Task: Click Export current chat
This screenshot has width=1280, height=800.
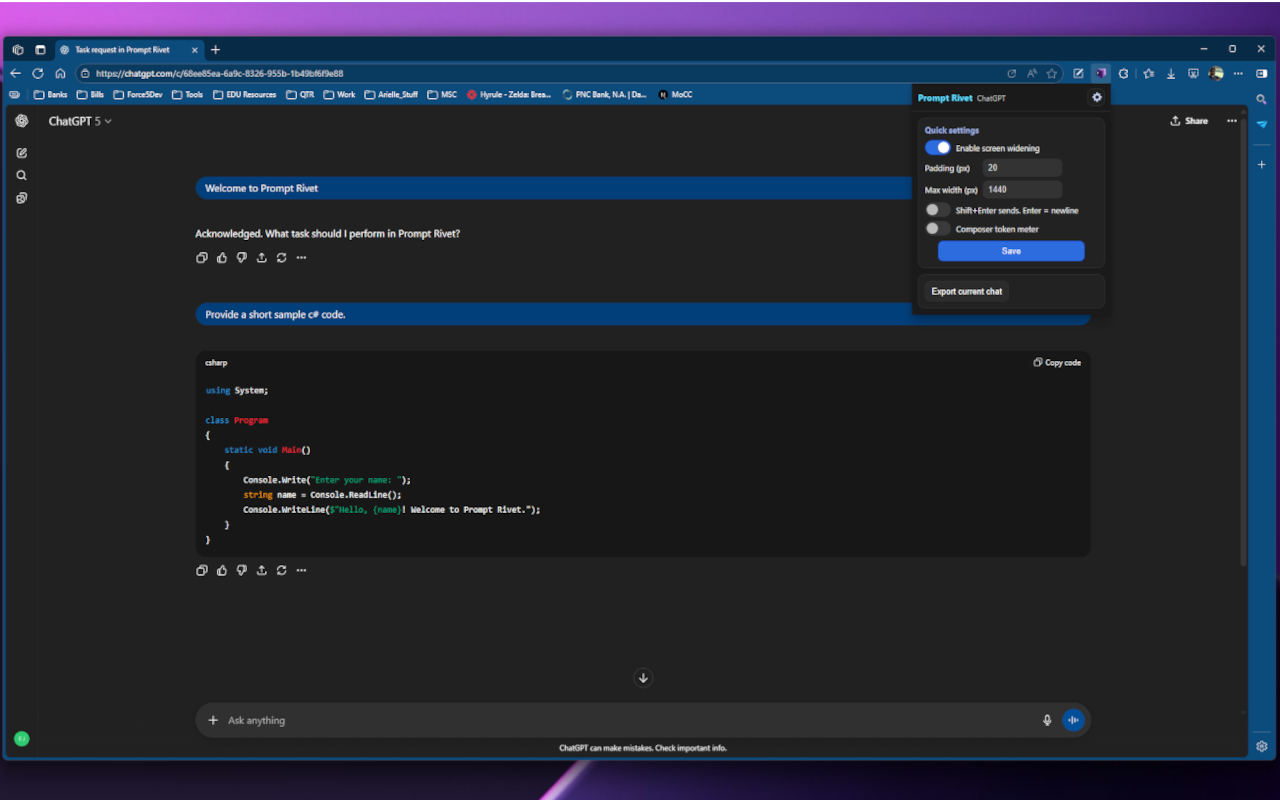Action: pyautogui.click(x=966, y=291)
